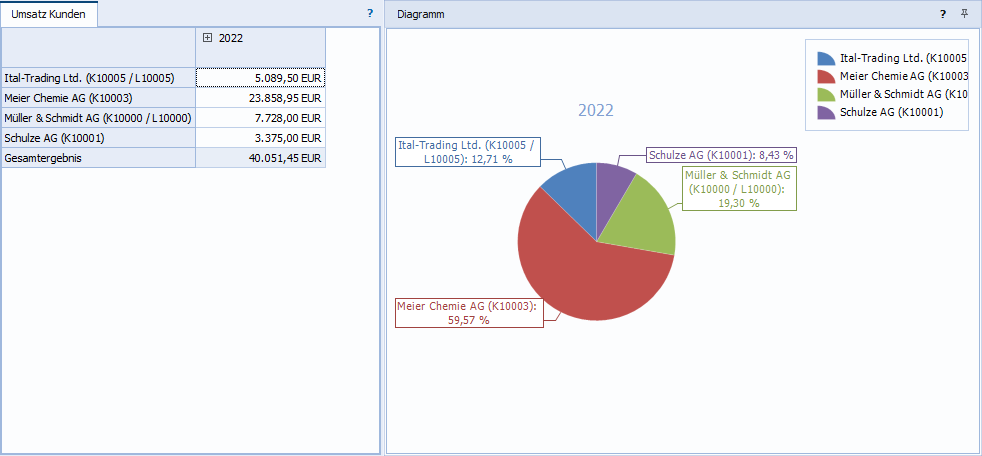Viewport: 982px width, 456px height.
Task: Select the 23.858,95 EUR value cell
Action: (x=260, y=98)
